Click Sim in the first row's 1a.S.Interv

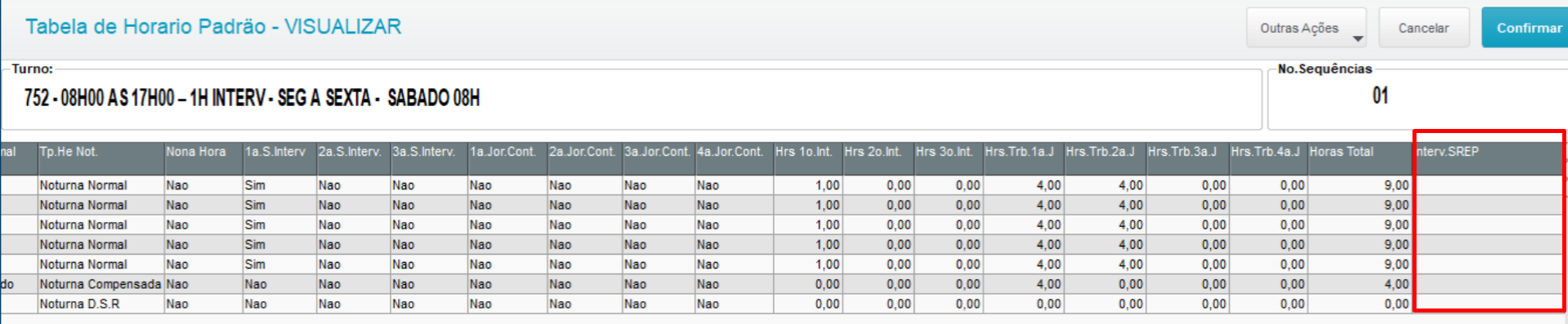tap(279, 185)
